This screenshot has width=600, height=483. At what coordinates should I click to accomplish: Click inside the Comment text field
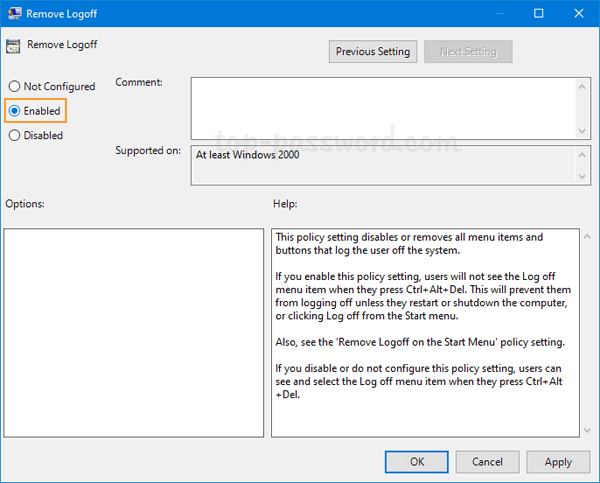[x=383, y=109]
